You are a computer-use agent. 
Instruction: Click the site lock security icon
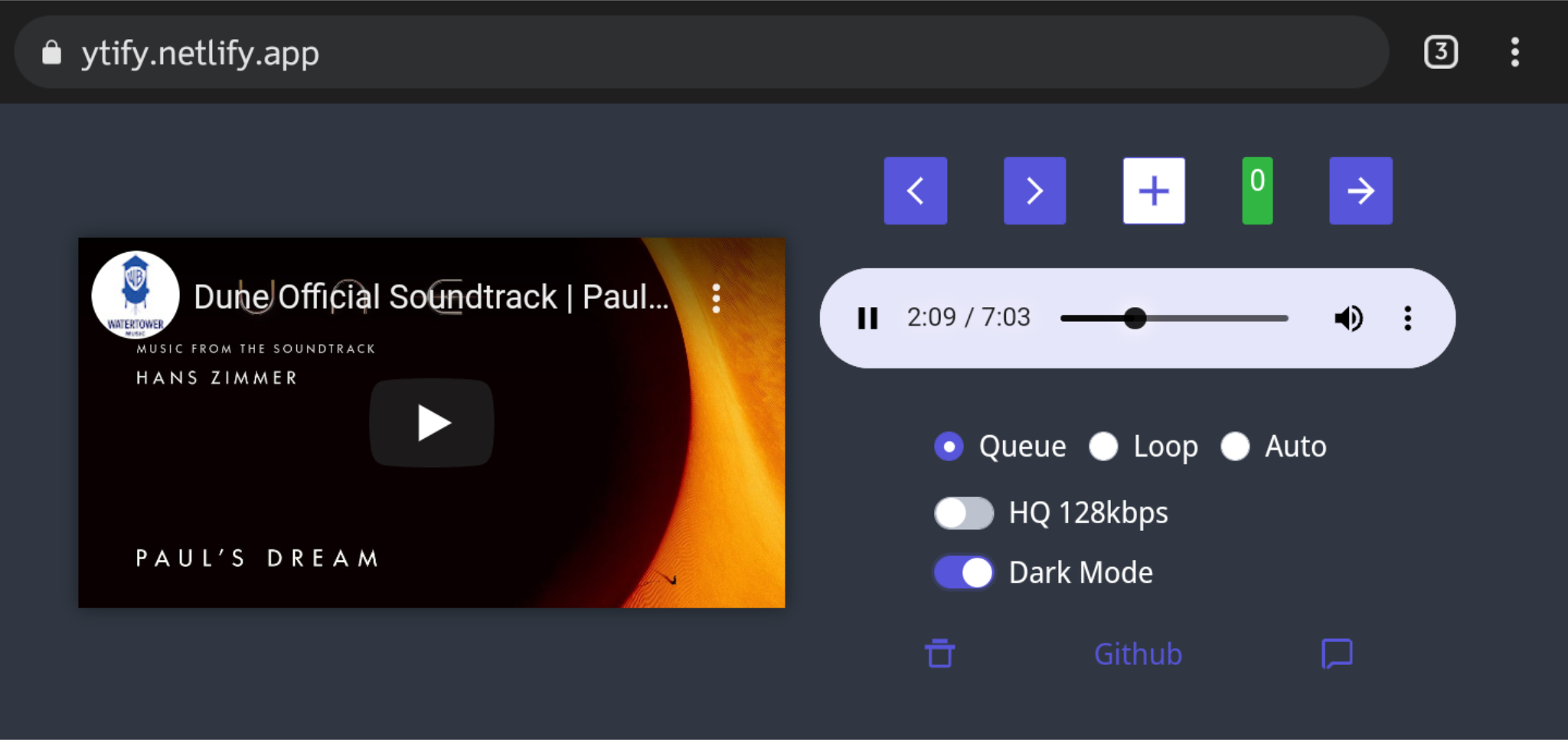tap(51, 53)
